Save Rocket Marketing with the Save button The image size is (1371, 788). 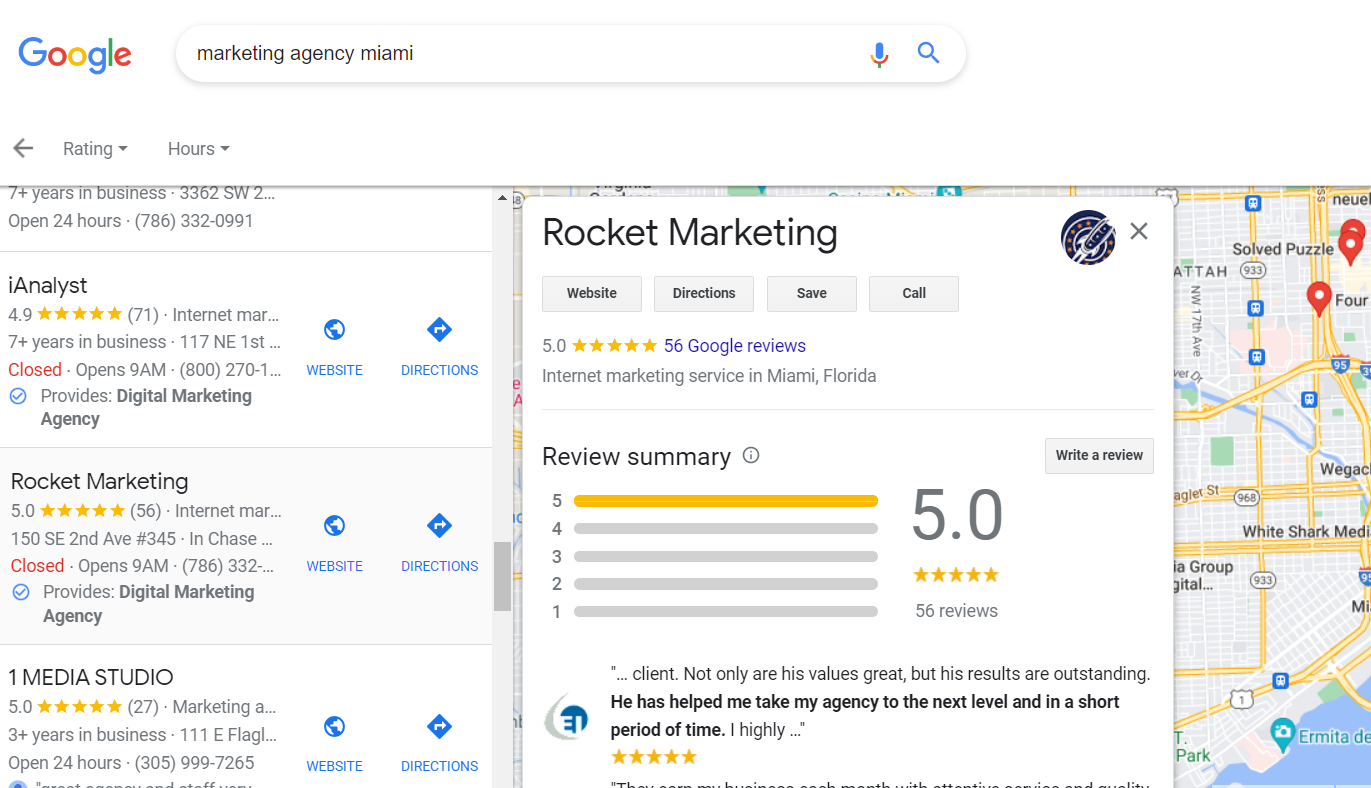coord(812,293)
